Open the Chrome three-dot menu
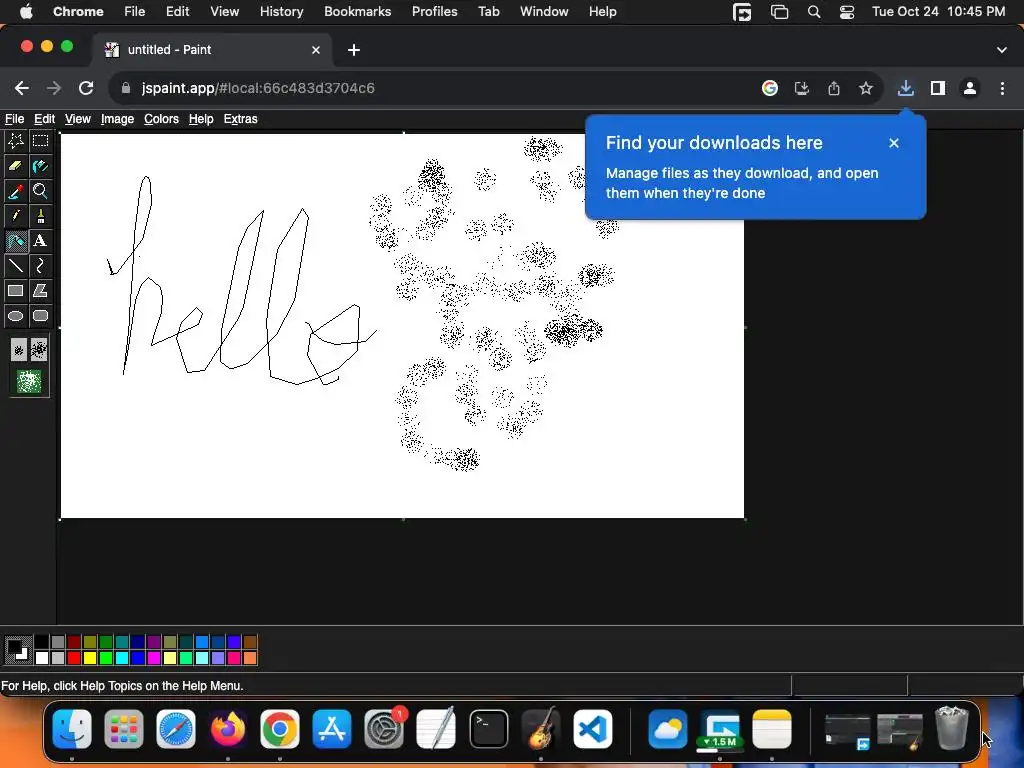 point(1002,88)
